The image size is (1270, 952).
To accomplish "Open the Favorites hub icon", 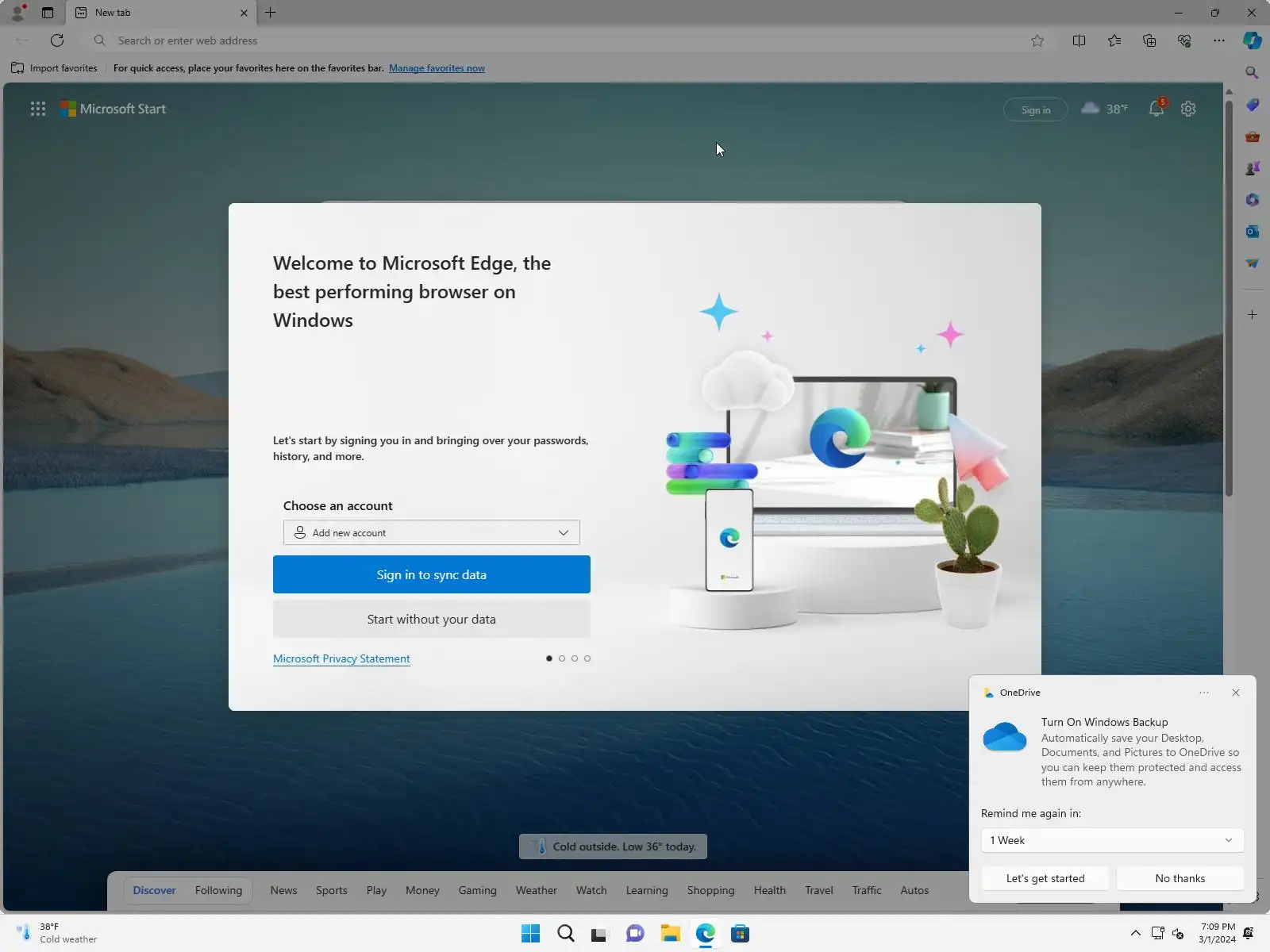I will coord(1114,40).
